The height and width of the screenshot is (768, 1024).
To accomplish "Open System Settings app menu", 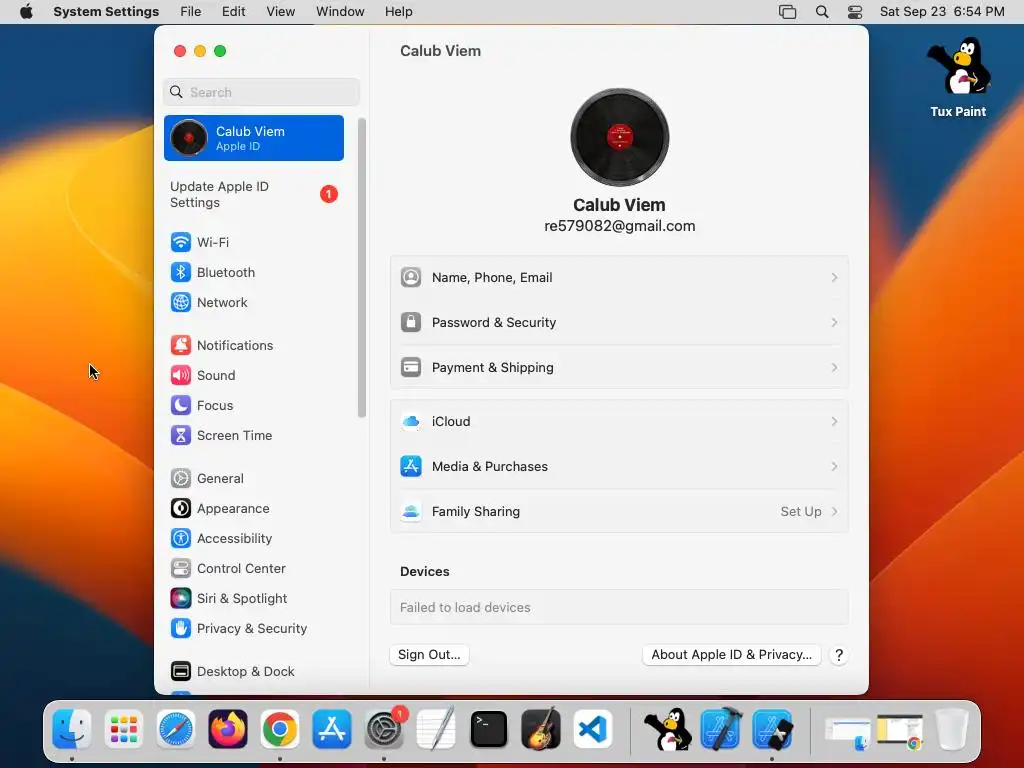I will (106, 12).
